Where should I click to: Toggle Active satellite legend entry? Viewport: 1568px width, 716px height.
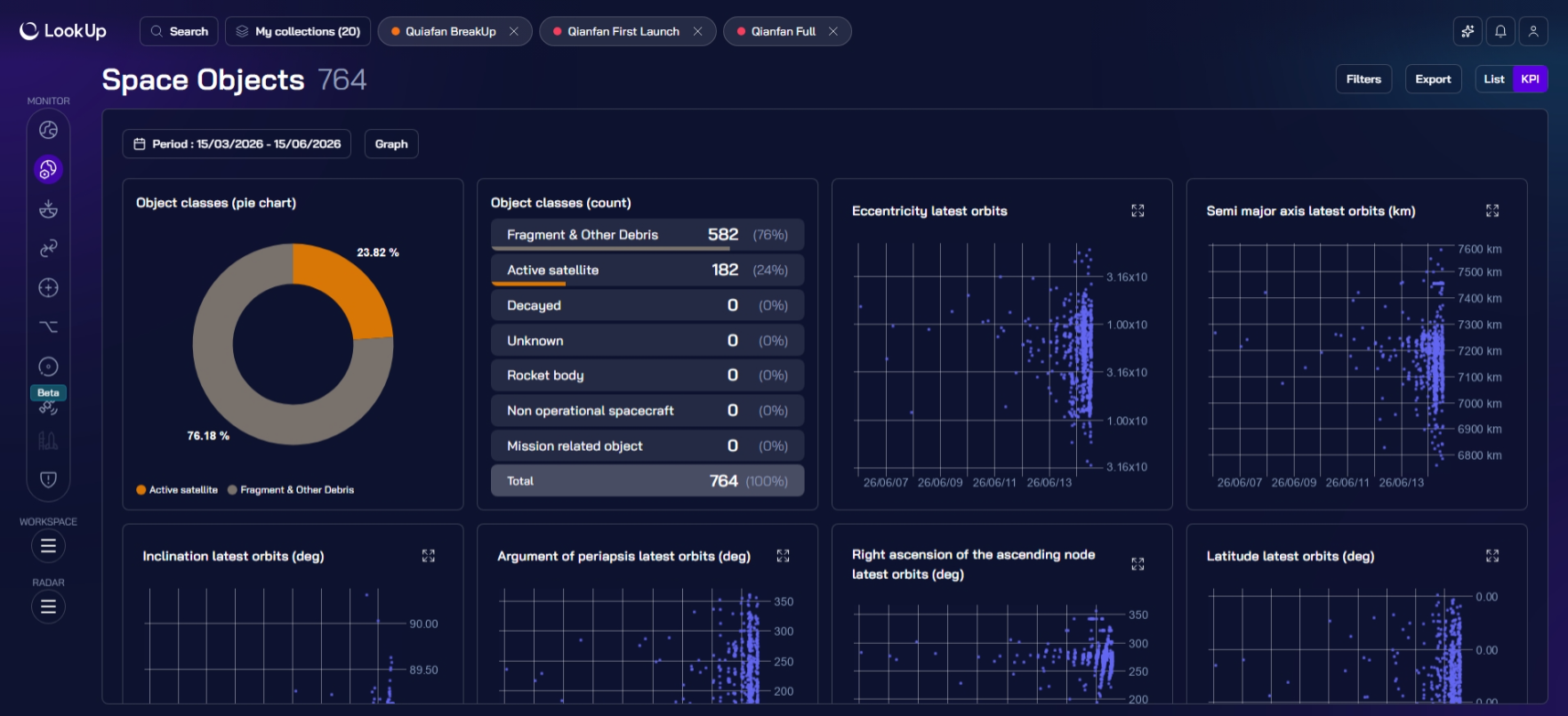click(x=177, y=490)
